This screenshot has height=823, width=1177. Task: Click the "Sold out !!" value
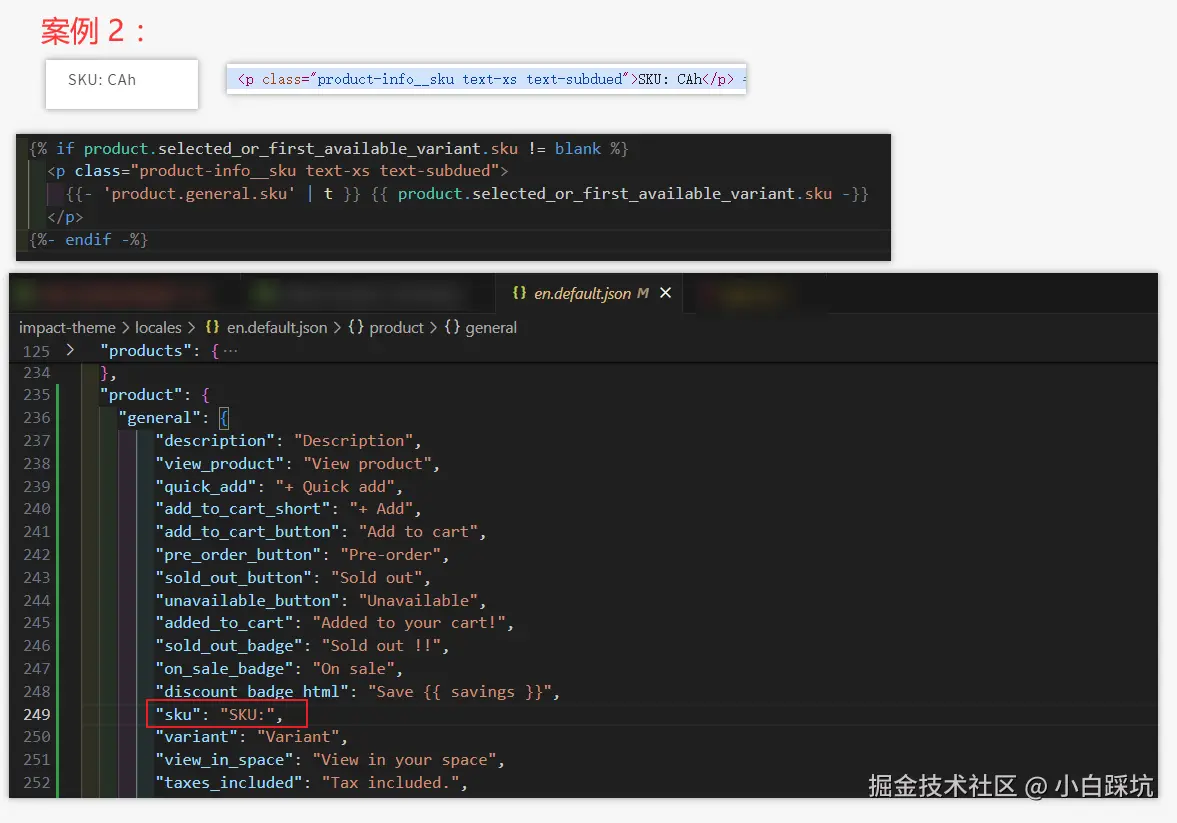pyautogui.click(x=381, y=646)
